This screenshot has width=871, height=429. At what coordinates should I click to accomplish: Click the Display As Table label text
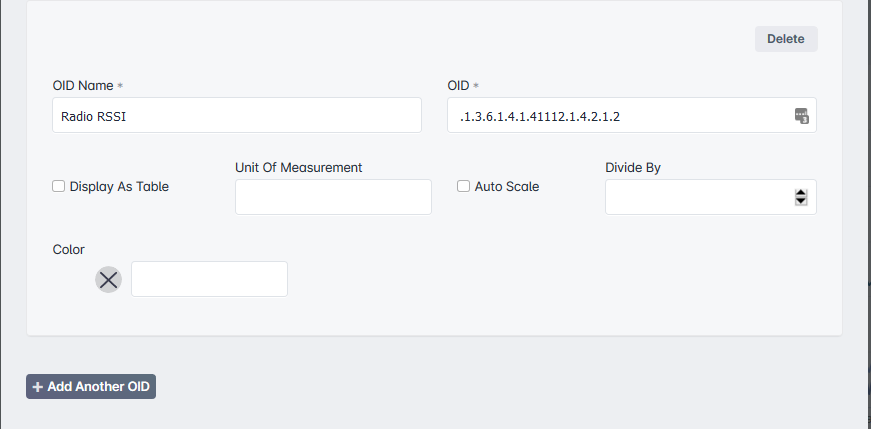click(x=119, y=187)
